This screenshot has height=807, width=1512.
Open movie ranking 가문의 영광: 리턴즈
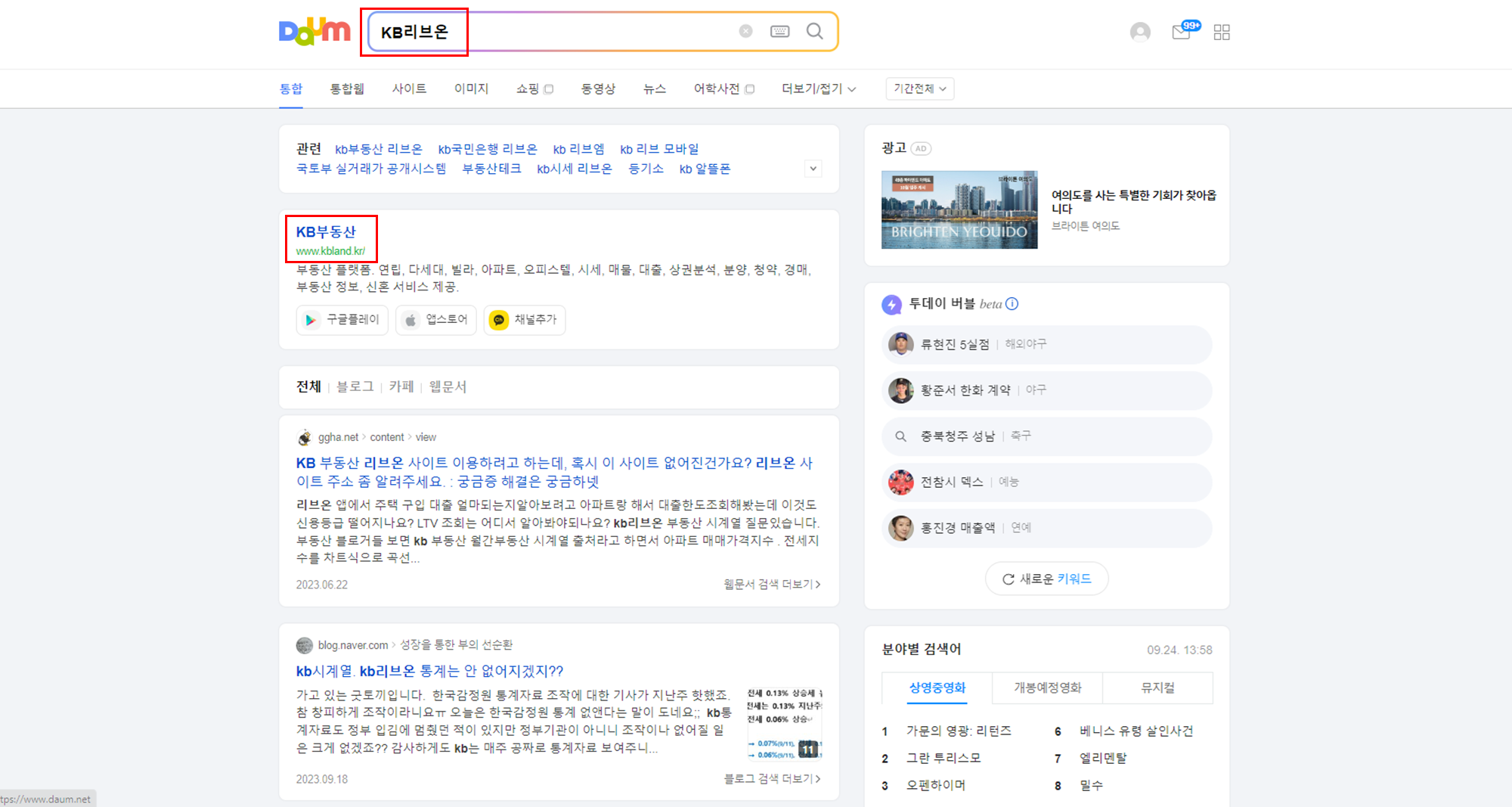(959, 731)
